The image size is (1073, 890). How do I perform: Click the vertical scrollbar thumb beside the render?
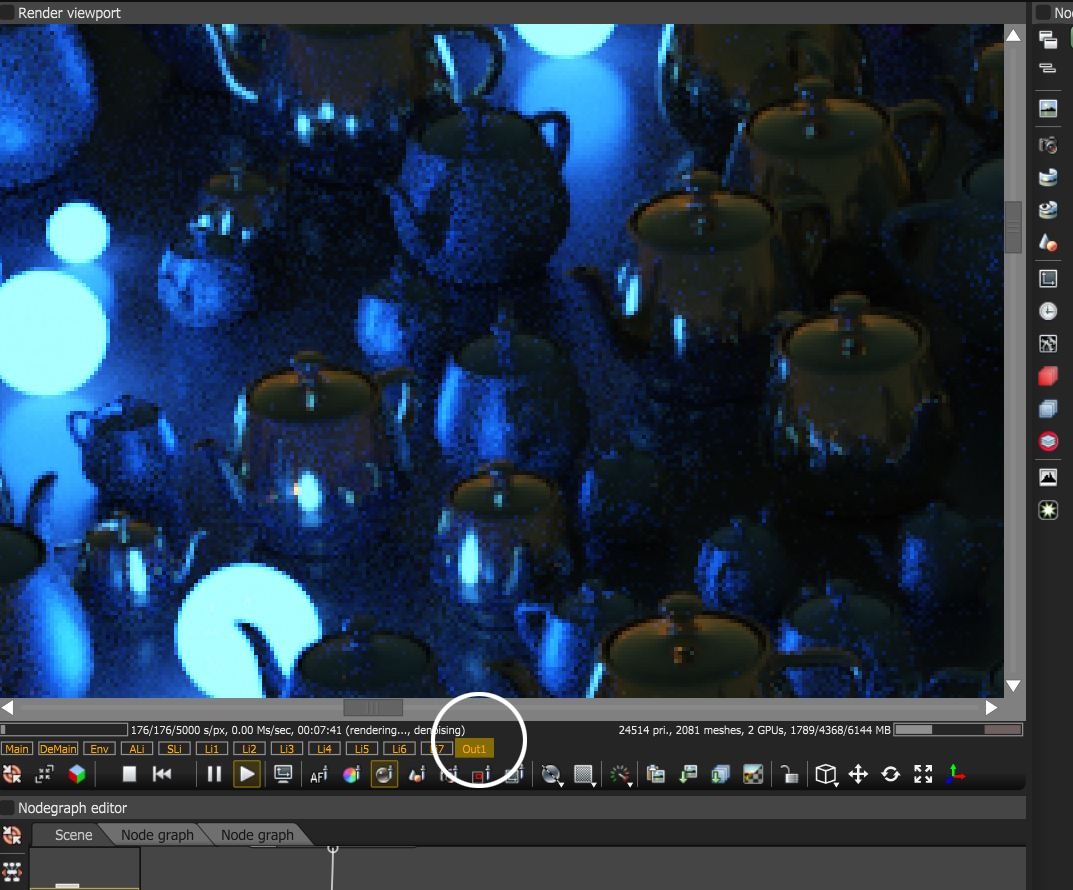[1013, 227]
